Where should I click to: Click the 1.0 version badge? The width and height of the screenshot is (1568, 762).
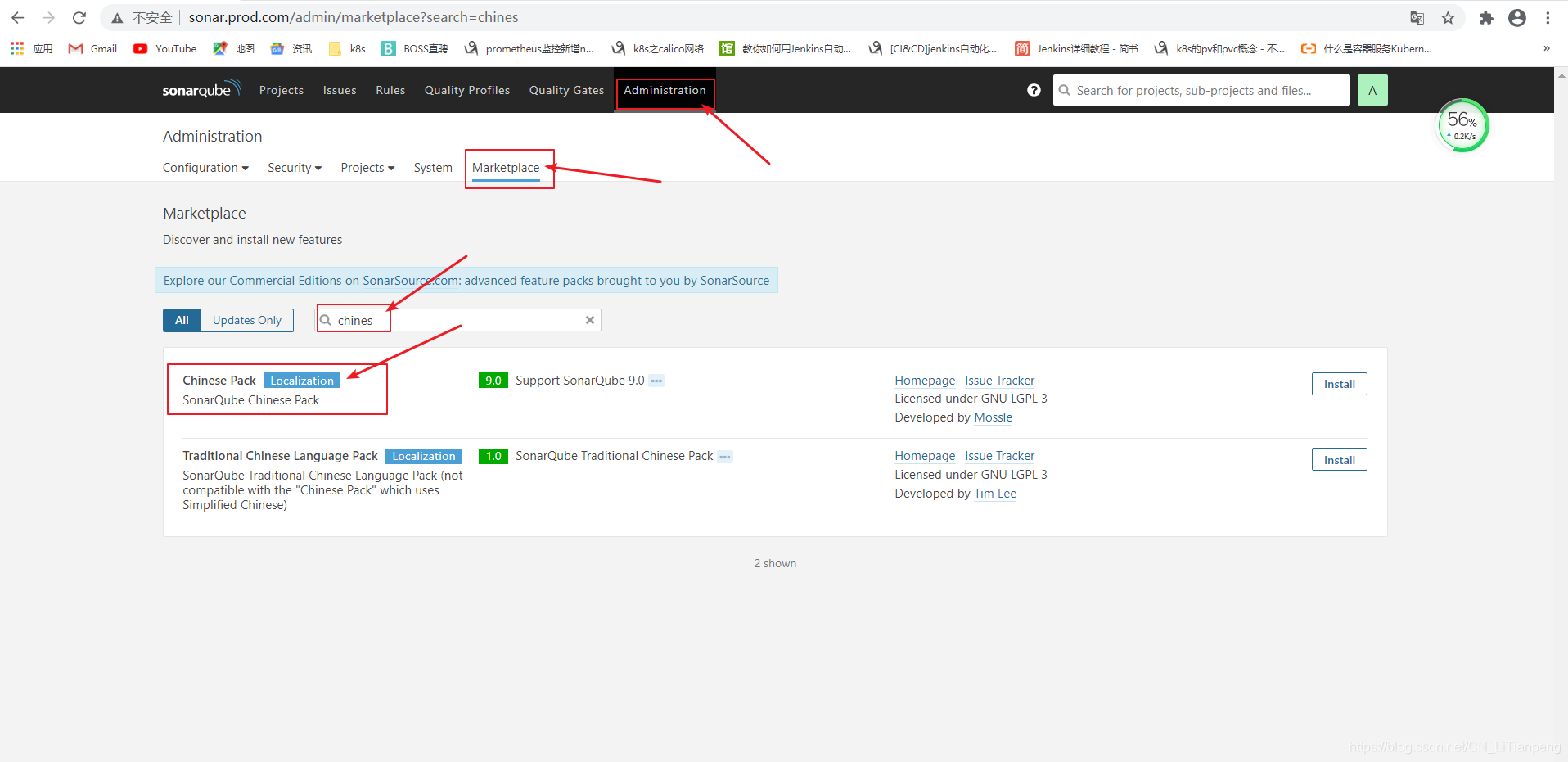493,456
